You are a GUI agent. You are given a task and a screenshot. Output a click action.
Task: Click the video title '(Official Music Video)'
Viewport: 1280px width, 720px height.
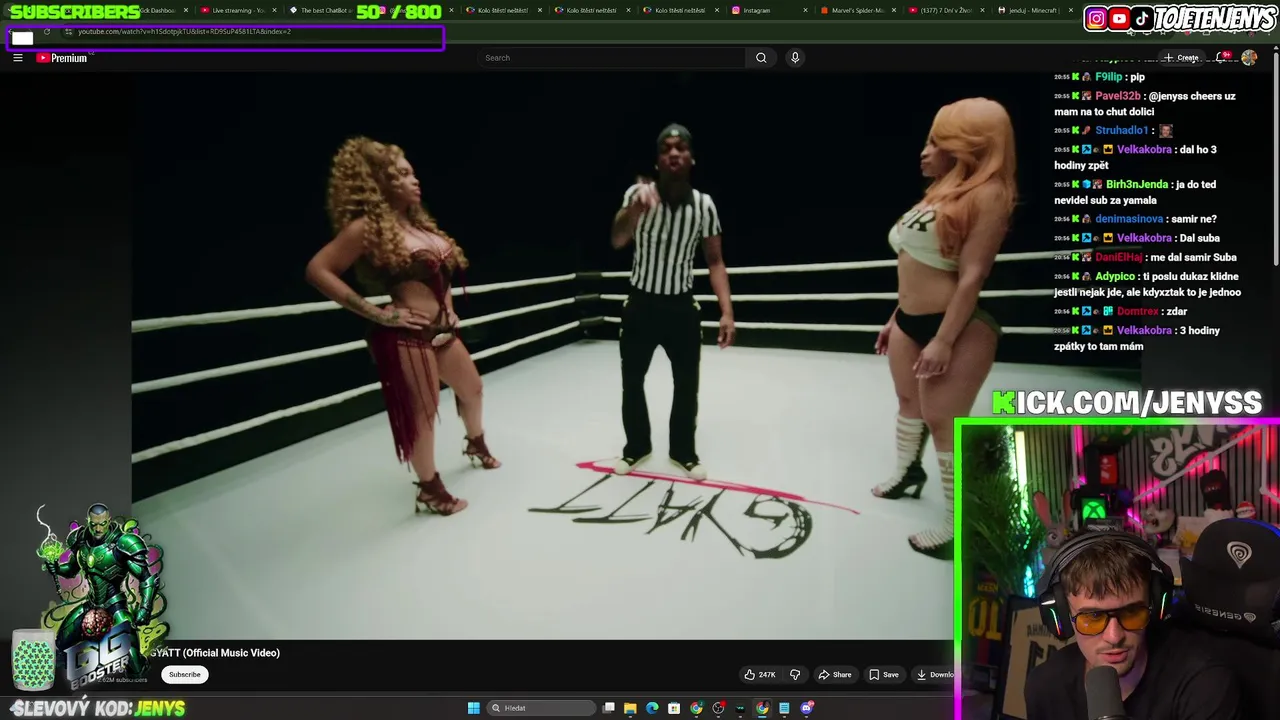tap(231, 653)
